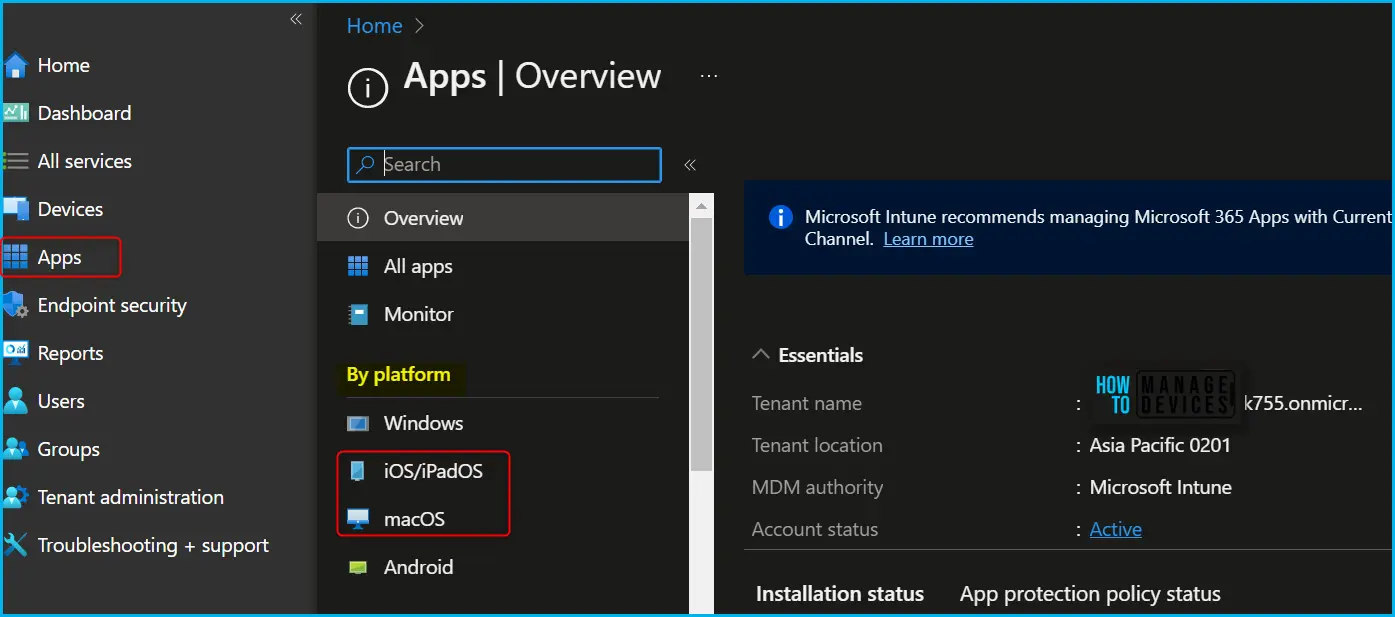The width and height of the screenshot is (1395, 617).
Task: Click the blue info icon in banner
Action: (780, 217)
